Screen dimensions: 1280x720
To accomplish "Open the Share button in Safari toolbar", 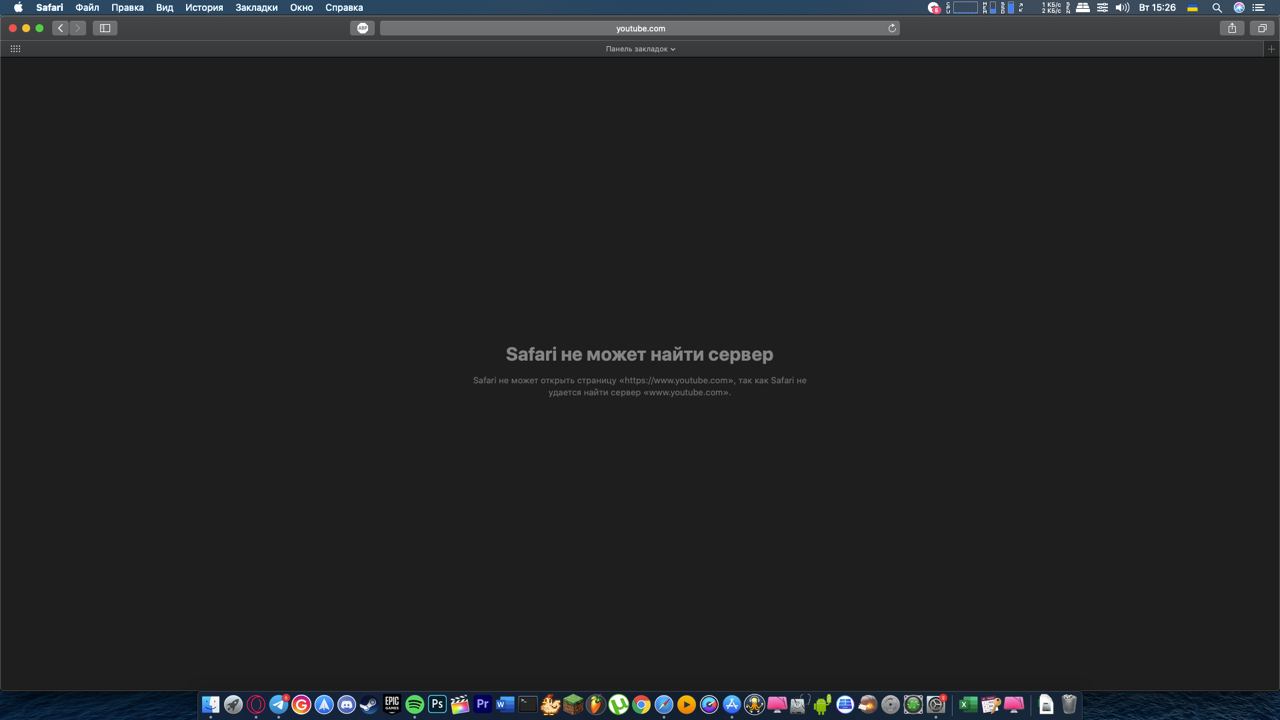I will 1232,28.
